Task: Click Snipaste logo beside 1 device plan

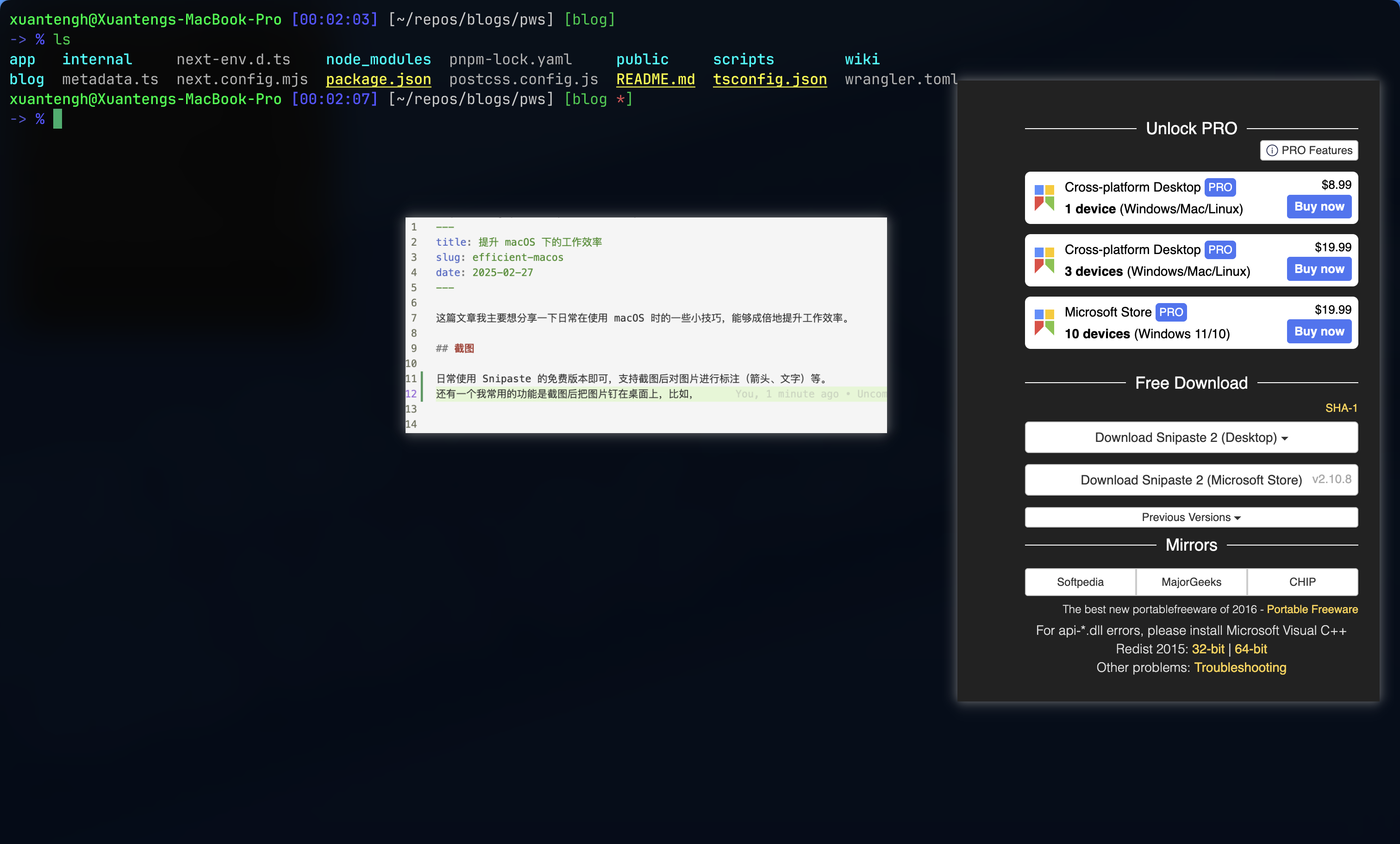Action: [1044, 197]
